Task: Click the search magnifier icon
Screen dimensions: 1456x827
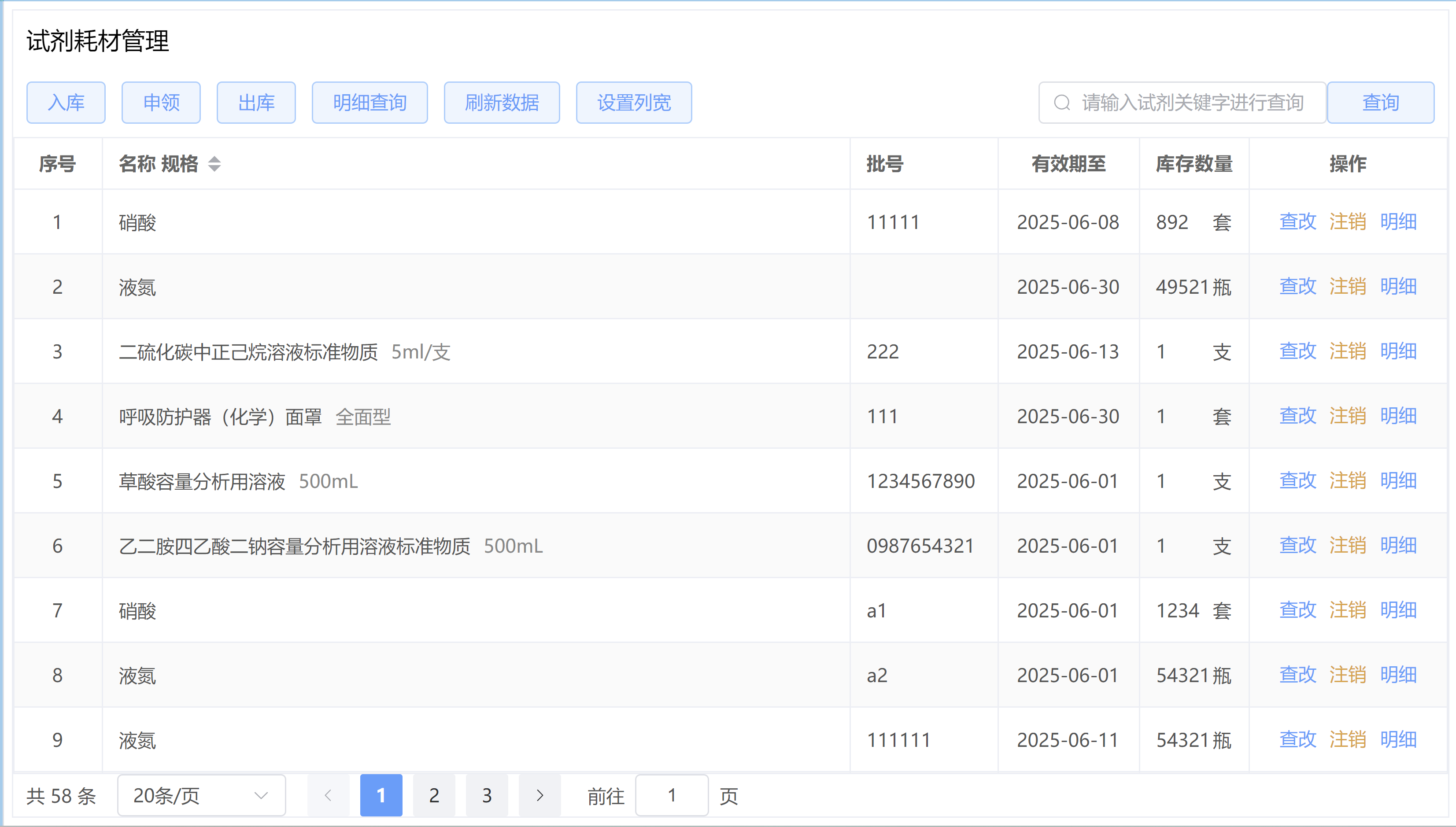Action: pos(1062,103)
